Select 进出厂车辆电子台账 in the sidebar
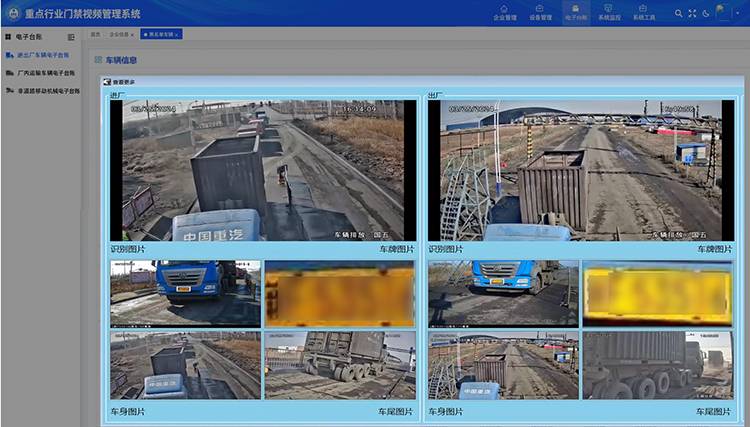Screen dimensions: 750x427 [41, 55]
